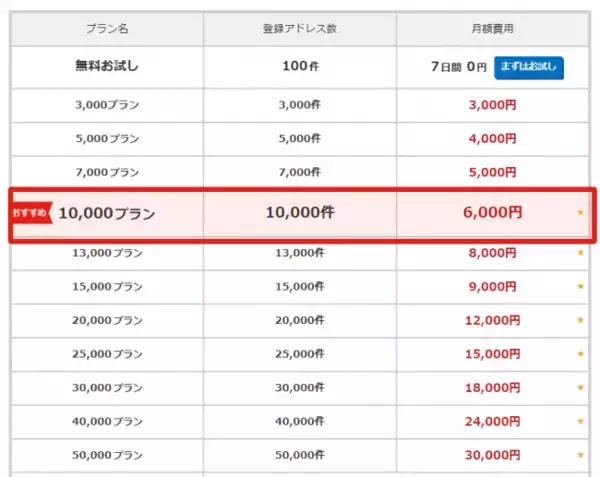Select the star beside the 24,000円 price

pos(580,423)
